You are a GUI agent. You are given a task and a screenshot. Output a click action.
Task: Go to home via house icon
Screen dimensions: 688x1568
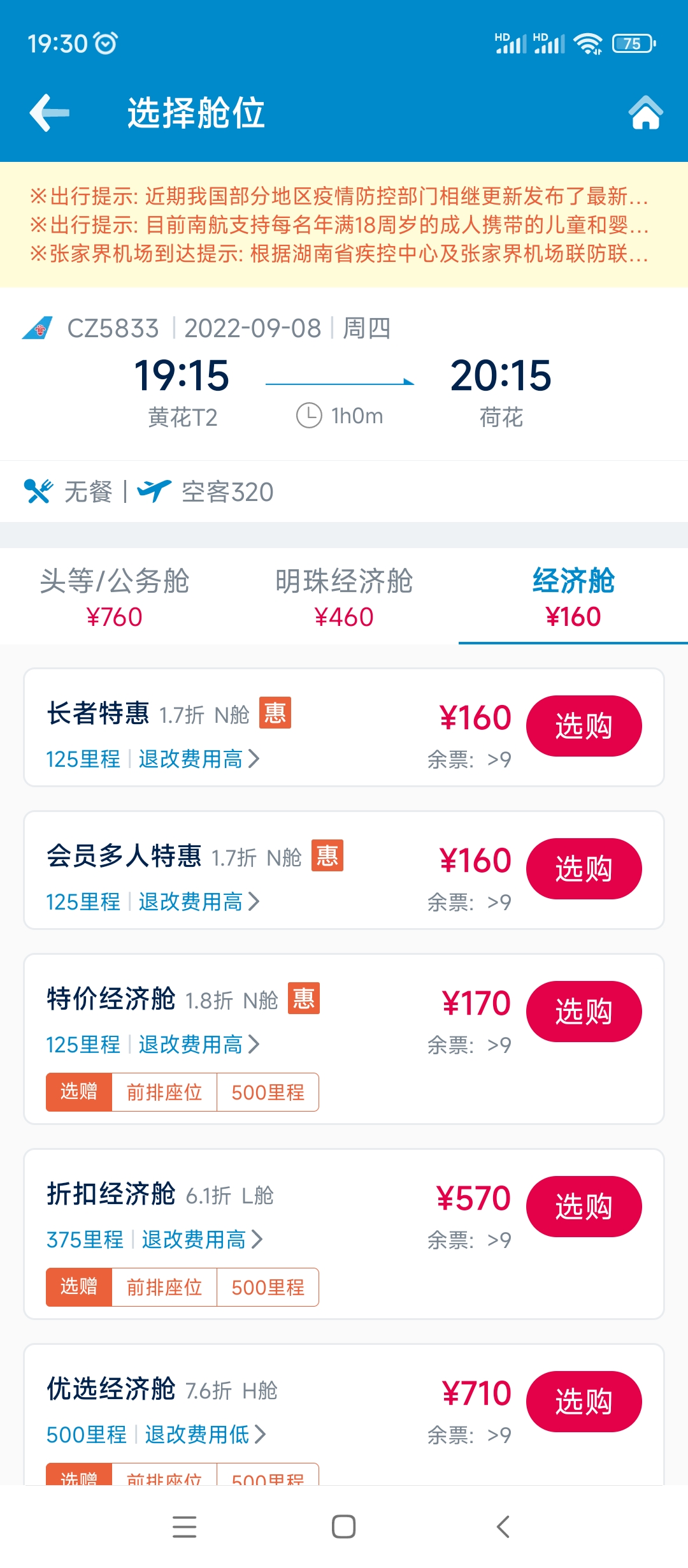pos(645,113)
